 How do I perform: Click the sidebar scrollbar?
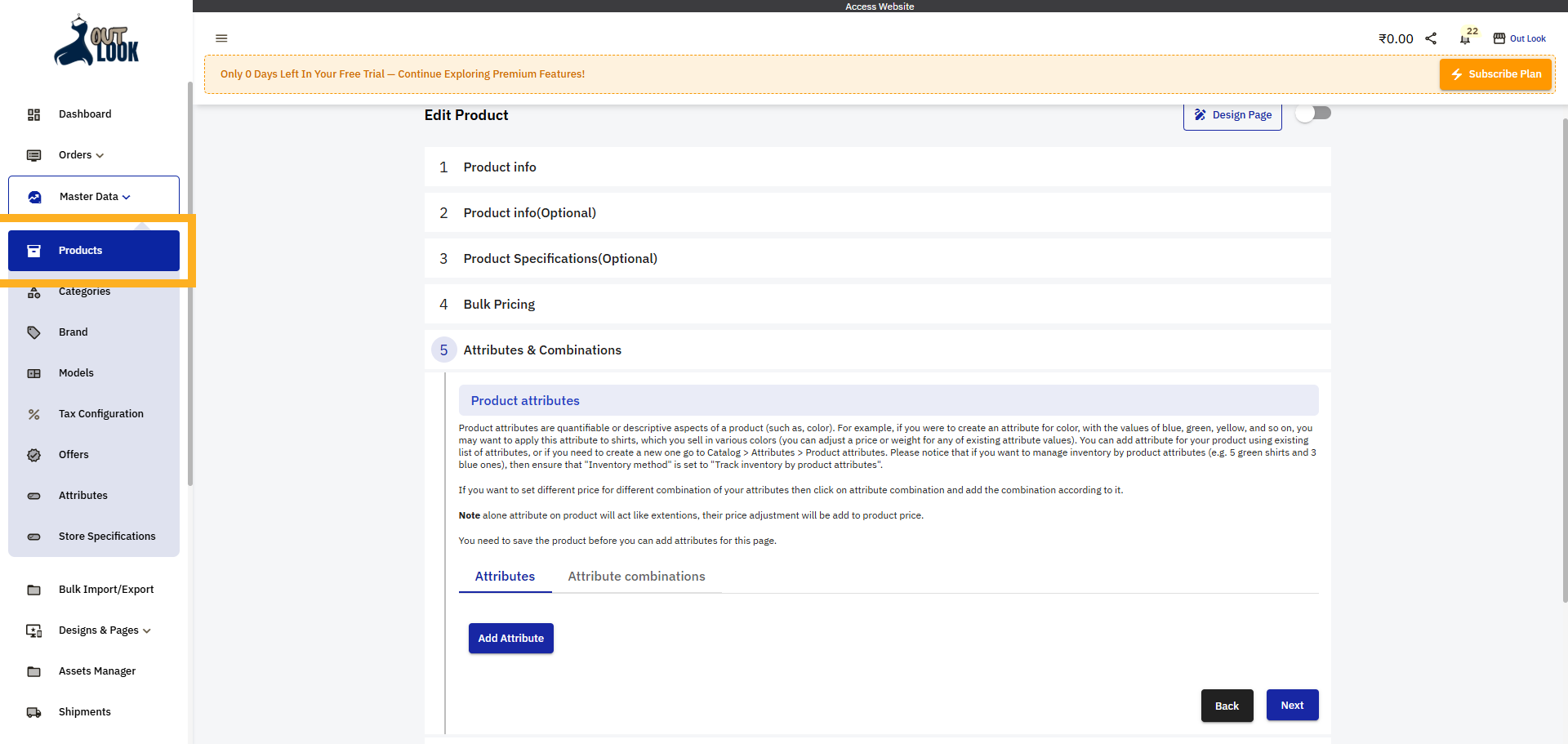point(190,283)
